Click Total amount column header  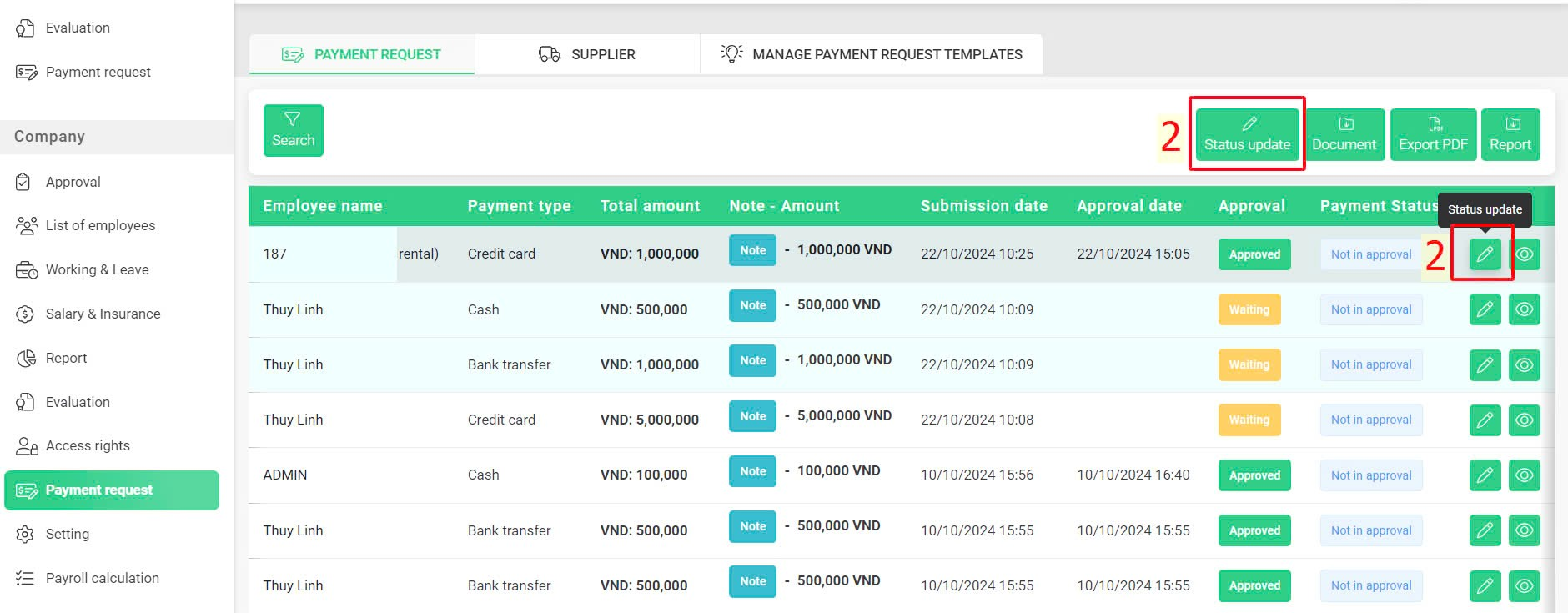[x=650, y=206]
